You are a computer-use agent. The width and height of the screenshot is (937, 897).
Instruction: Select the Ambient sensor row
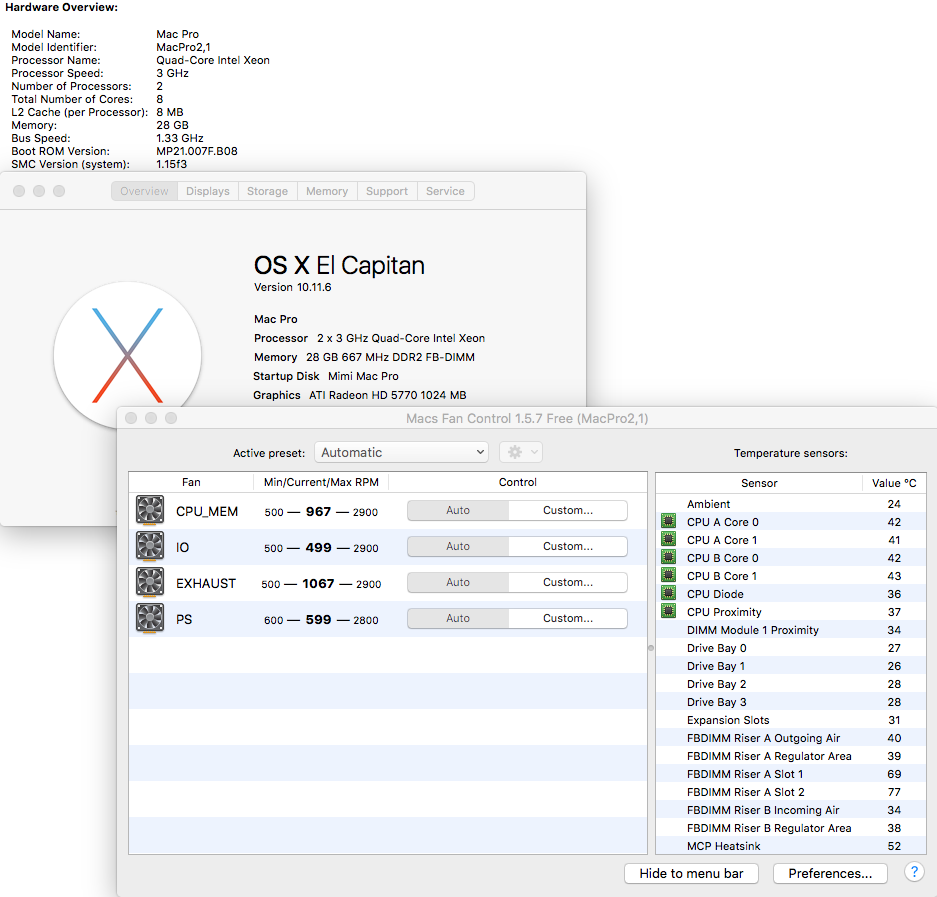pyautogui.click(x=791, y=504)
